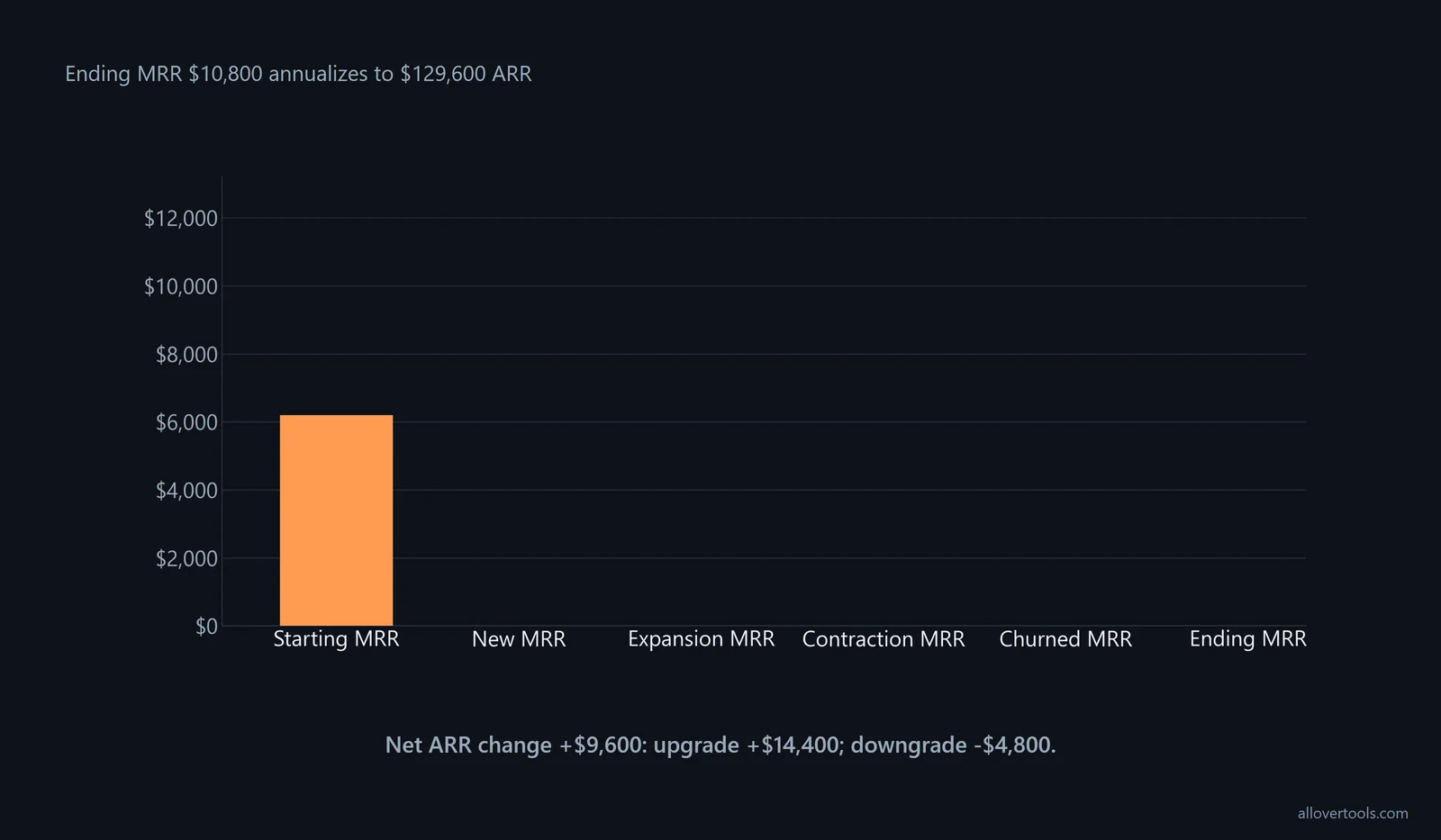
Task: Select the $4,000 y-axis value
Action: [186, 491]
